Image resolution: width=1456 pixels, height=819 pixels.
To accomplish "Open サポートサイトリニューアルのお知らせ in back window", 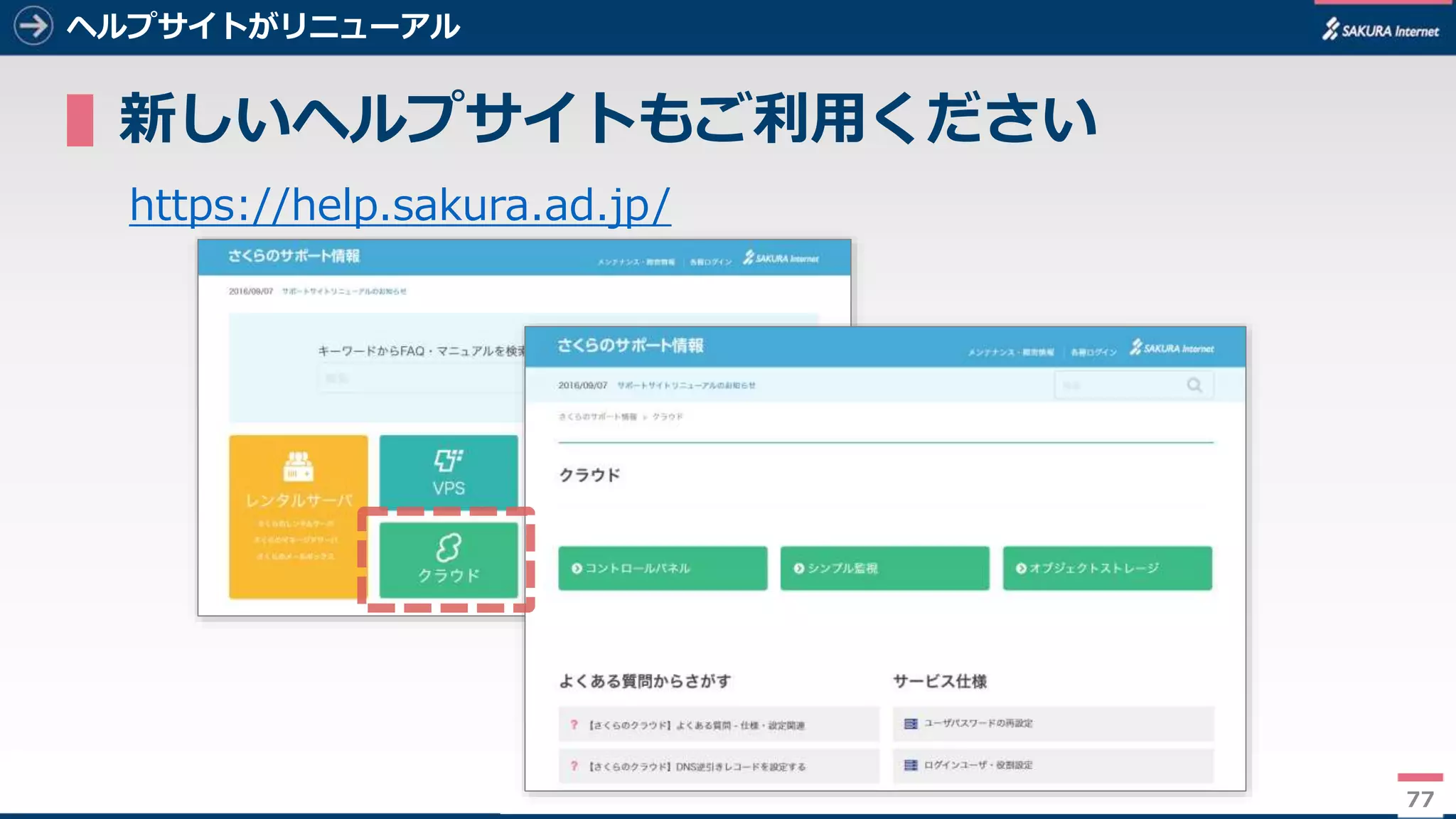I will coord(344,291).
